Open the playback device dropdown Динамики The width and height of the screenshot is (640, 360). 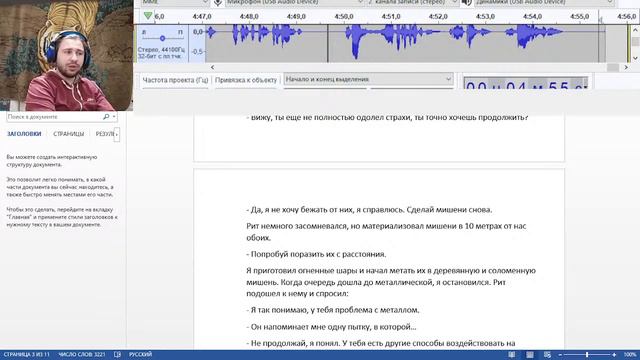coord(544,2)
